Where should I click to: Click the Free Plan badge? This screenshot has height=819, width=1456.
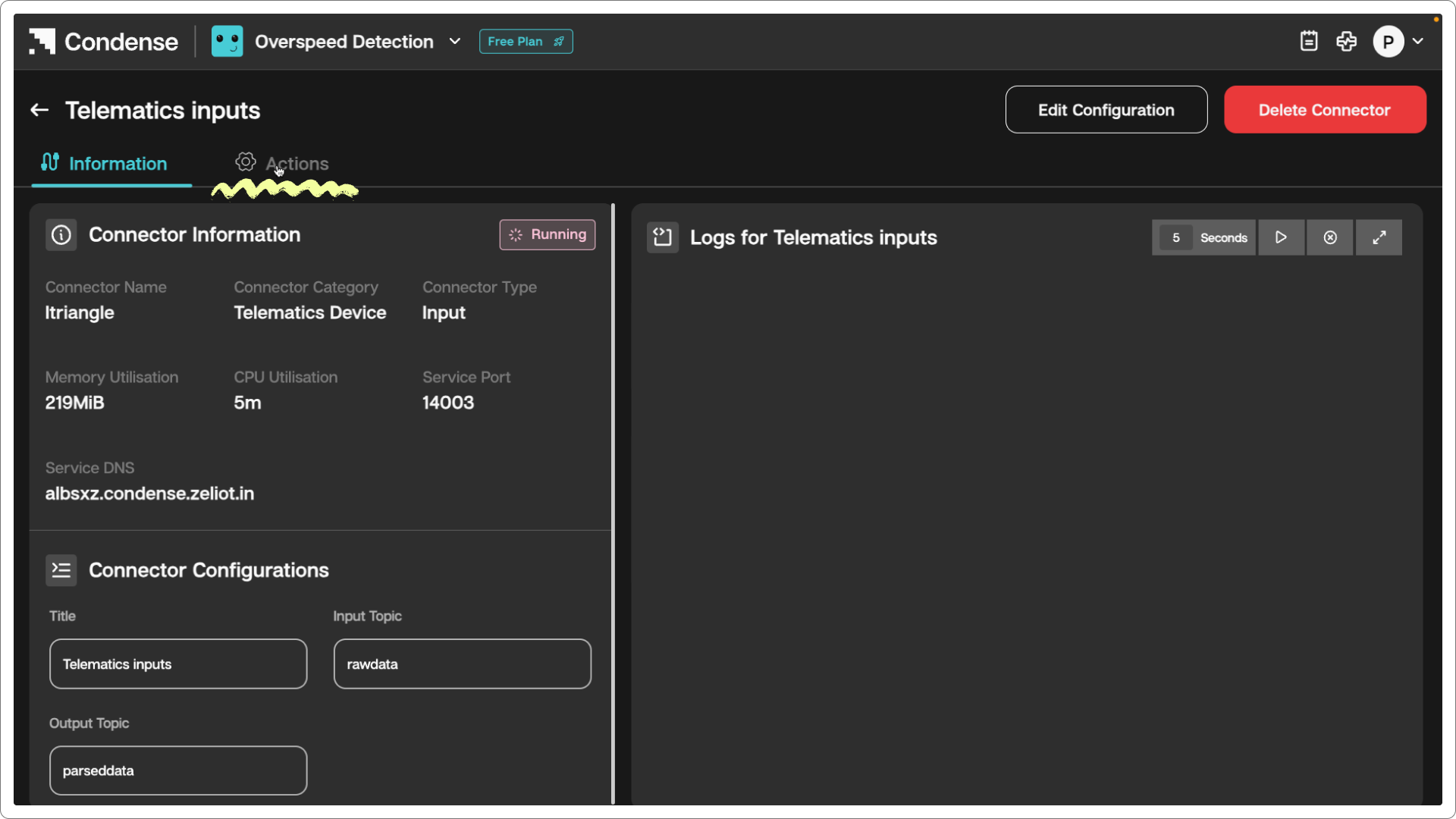tap(526, 42)
